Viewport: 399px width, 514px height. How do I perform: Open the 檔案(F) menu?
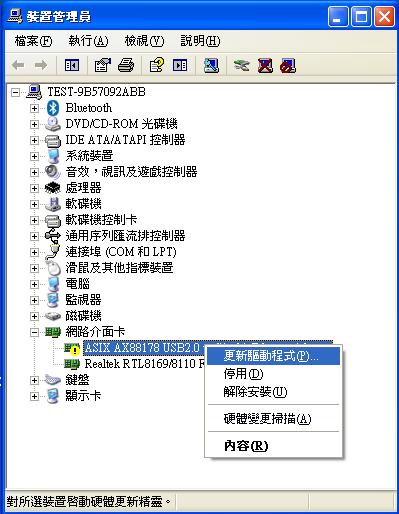pos(33,41)
